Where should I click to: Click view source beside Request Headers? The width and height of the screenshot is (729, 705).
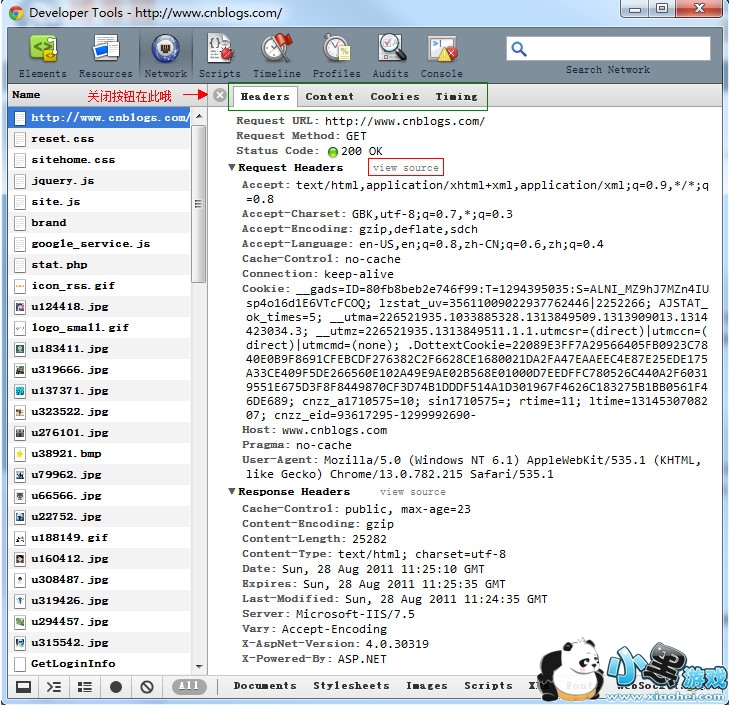pyautogui.click(x=405, y=168)
